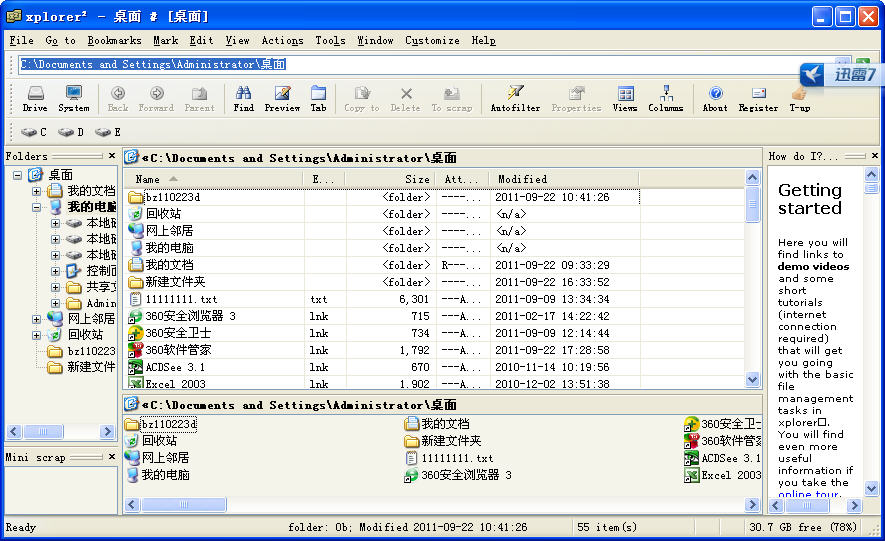Viewport: 885px width, 541px height.
Task: Select bz110223 folder in tree
Action: (82, 351)
